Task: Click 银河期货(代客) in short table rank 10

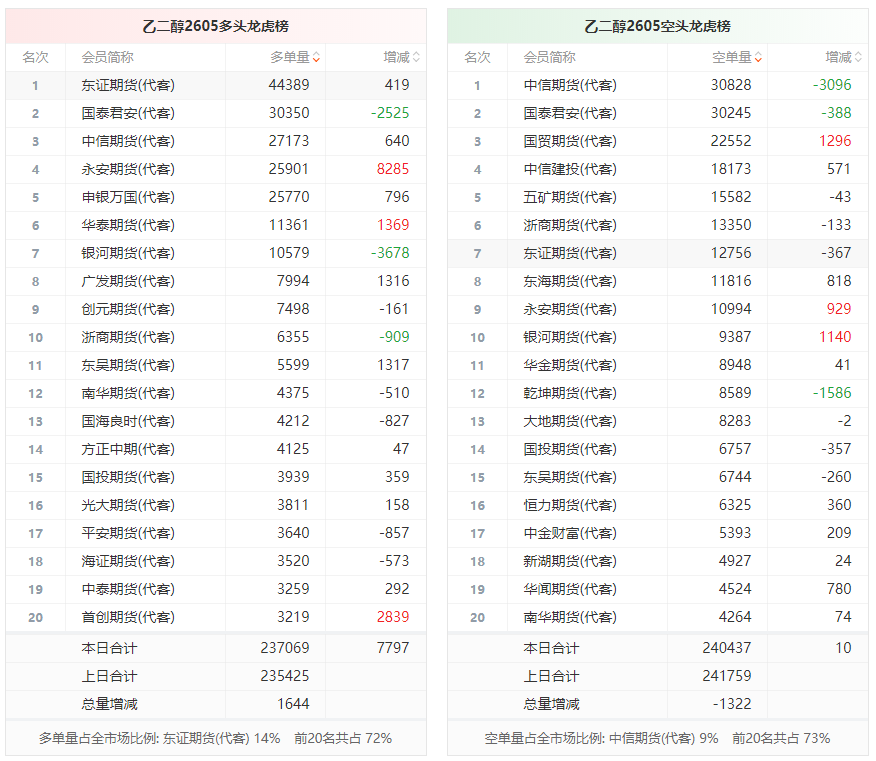Action: tap(570, 337)
